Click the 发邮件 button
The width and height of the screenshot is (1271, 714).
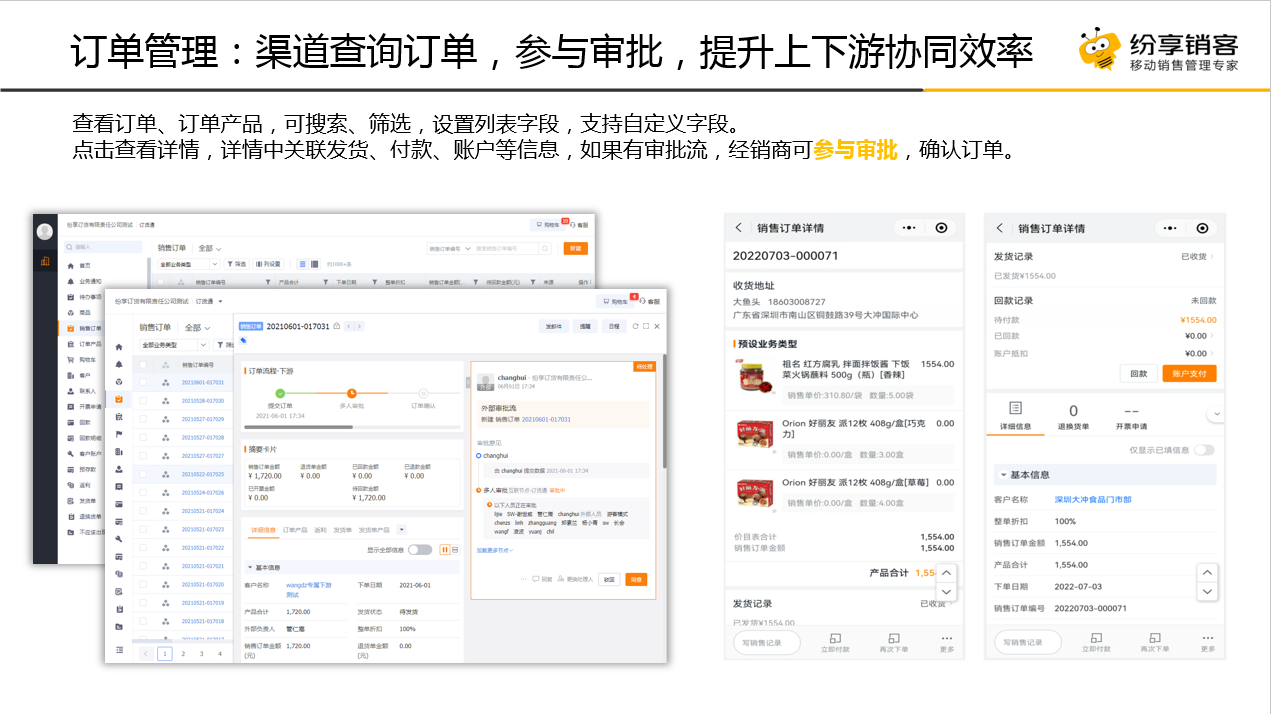click(x=554, y=326)
